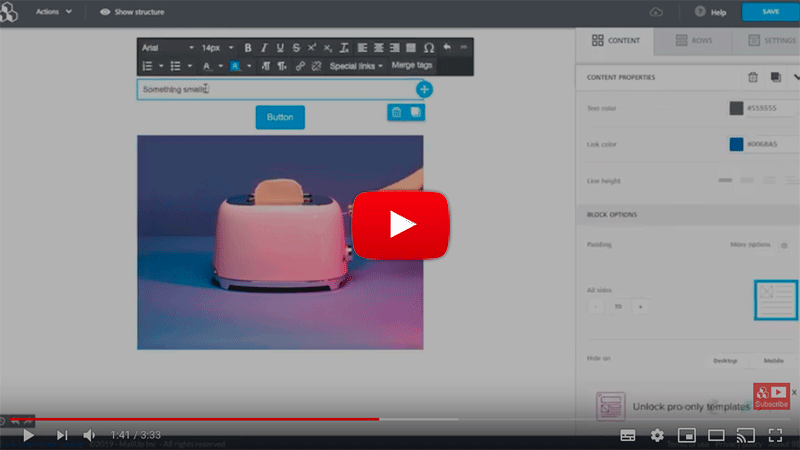This screenshot has width=800, height=450.
Task: Open text color dropdown arrow
Action: pos(220,66)
